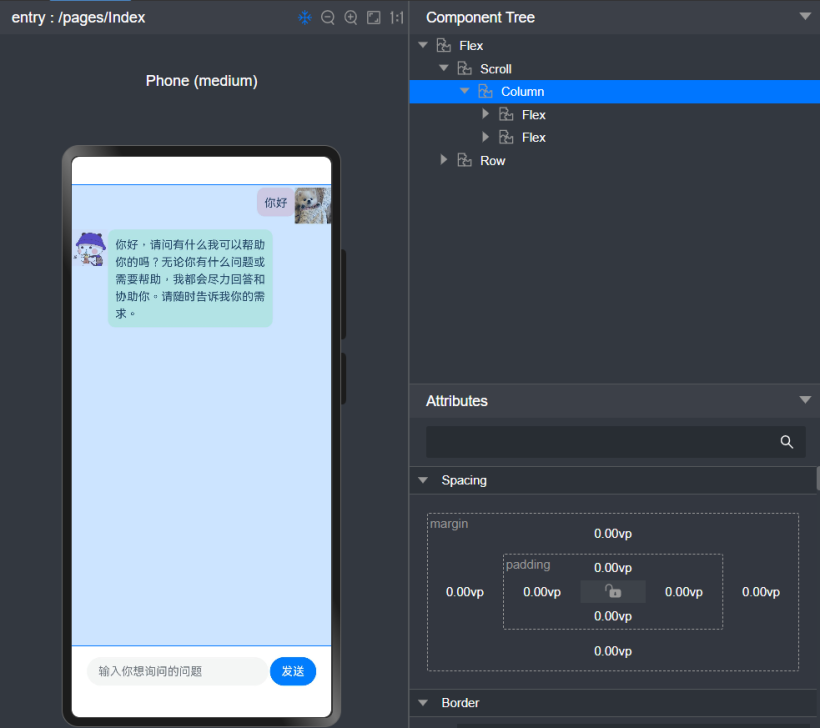Click the top margin 0.00vp value
The height and width of the screenshot is (728, 820).
coord(612,534)
